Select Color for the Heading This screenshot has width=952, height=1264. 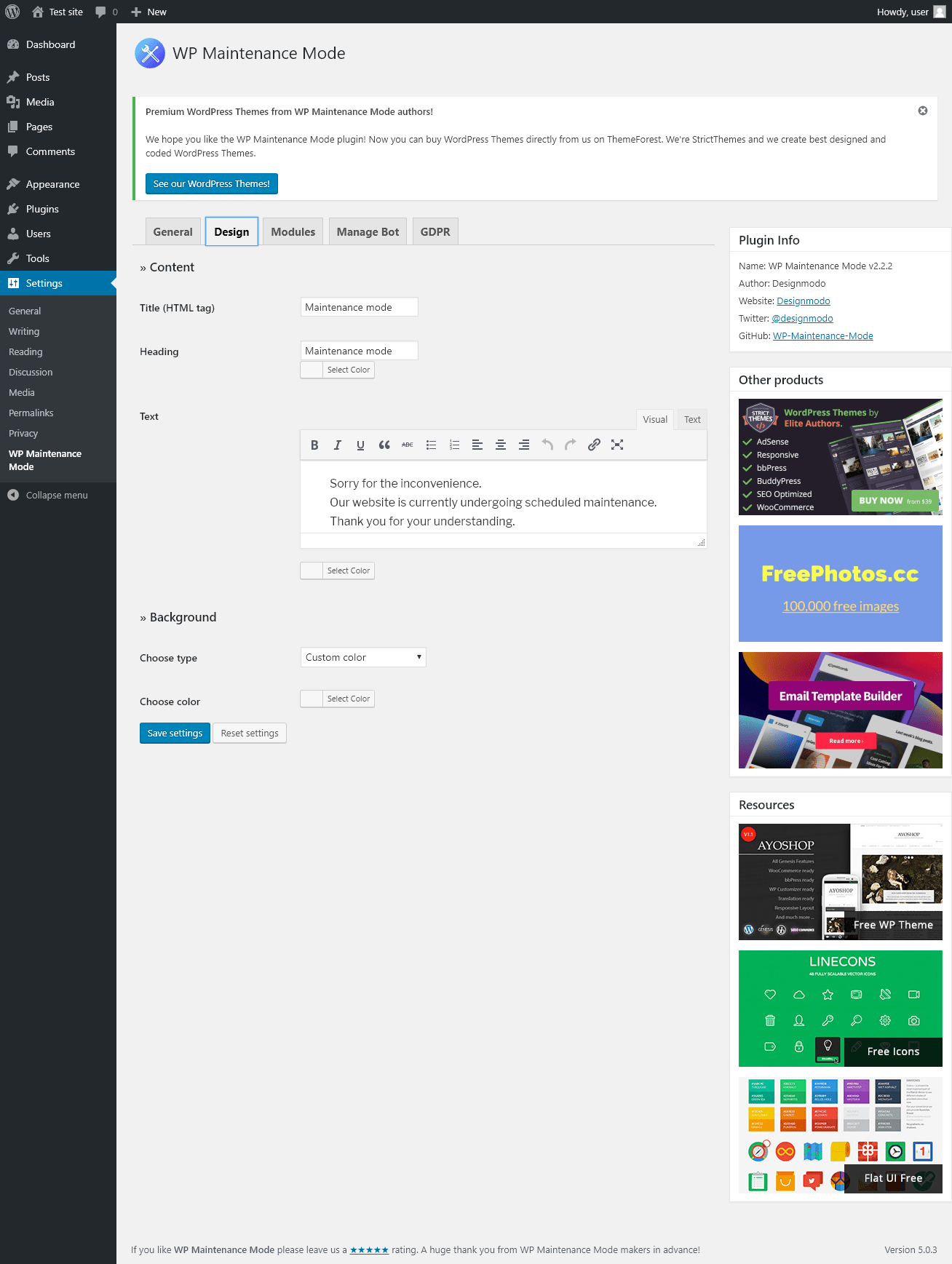tap(338, 370)
